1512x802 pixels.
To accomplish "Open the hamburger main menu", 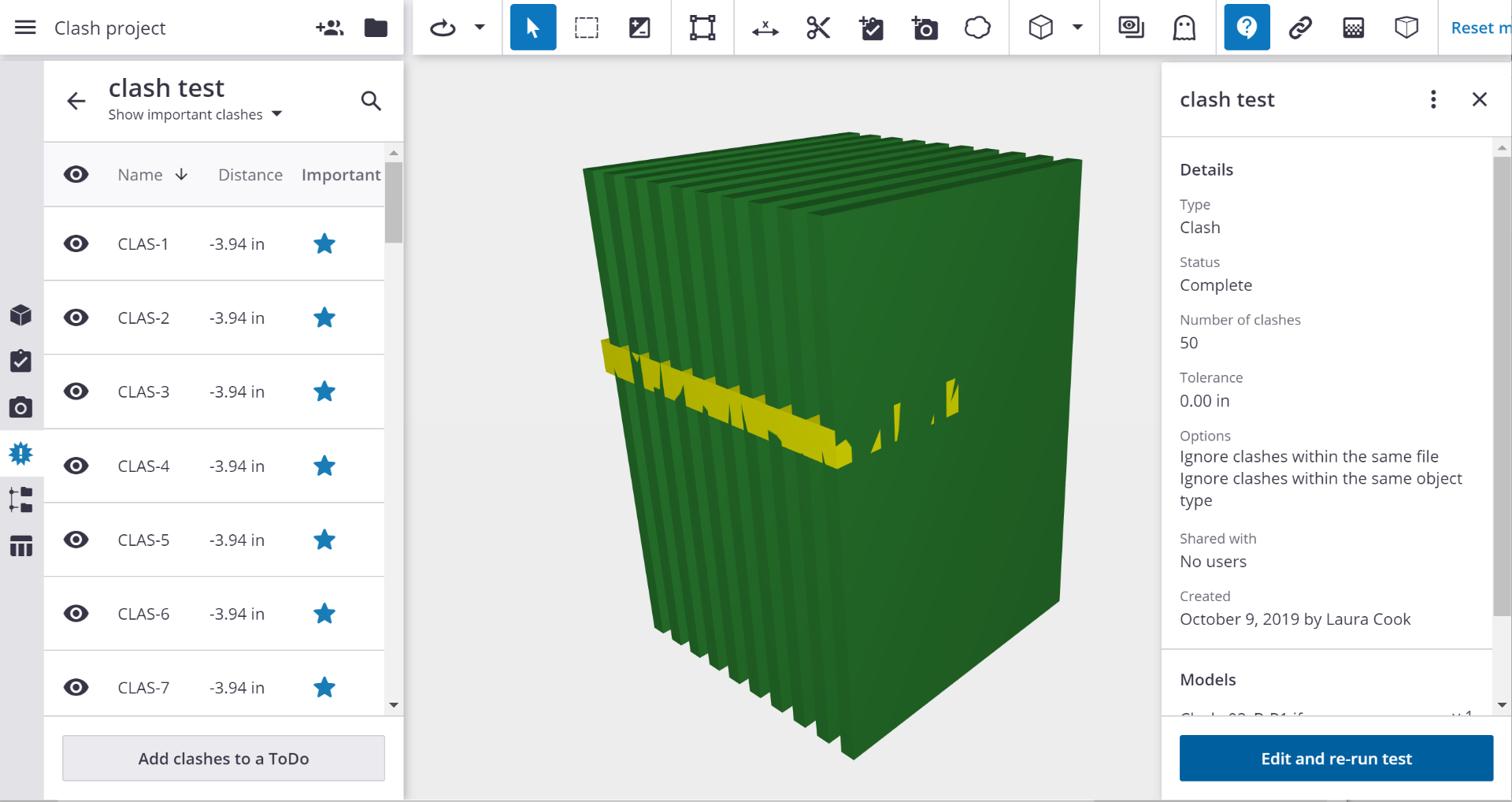I will click(26, 28).
